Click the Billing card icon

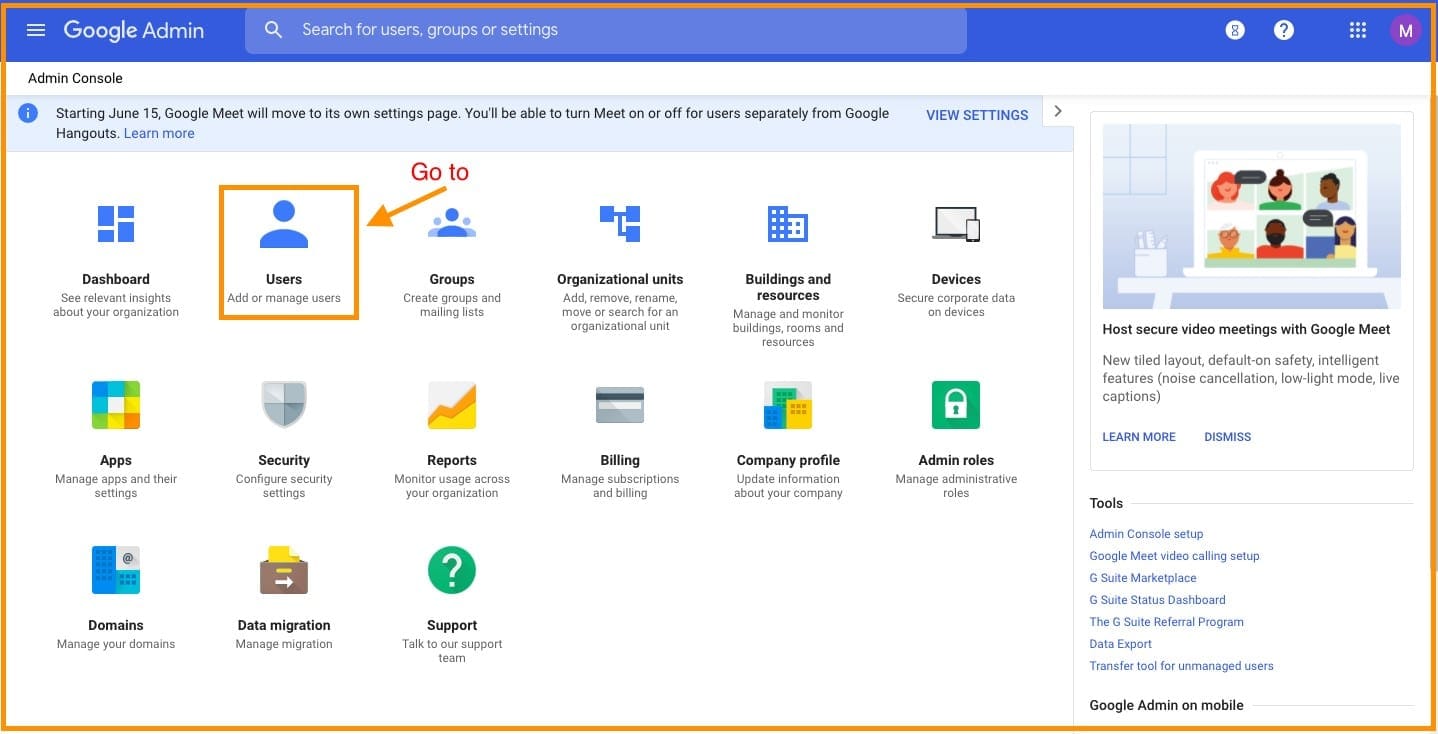[x=620, y=405]
